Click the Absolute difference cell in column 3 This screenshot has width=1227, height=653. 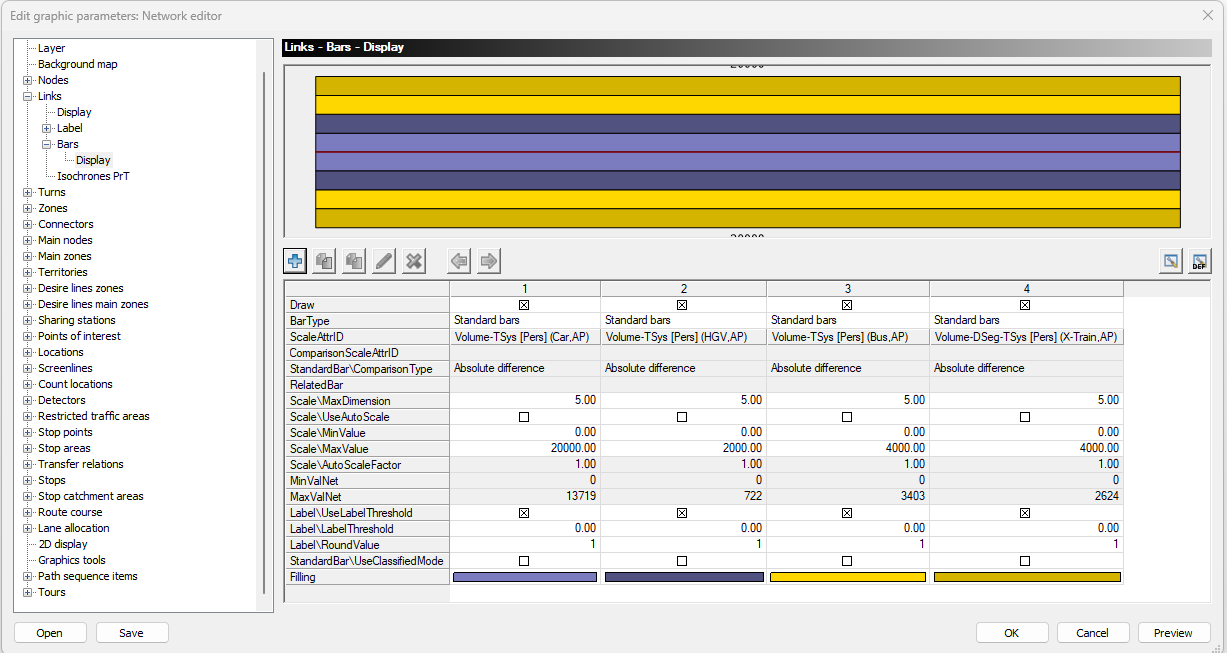pyautogui.click(x=848, y=368)
